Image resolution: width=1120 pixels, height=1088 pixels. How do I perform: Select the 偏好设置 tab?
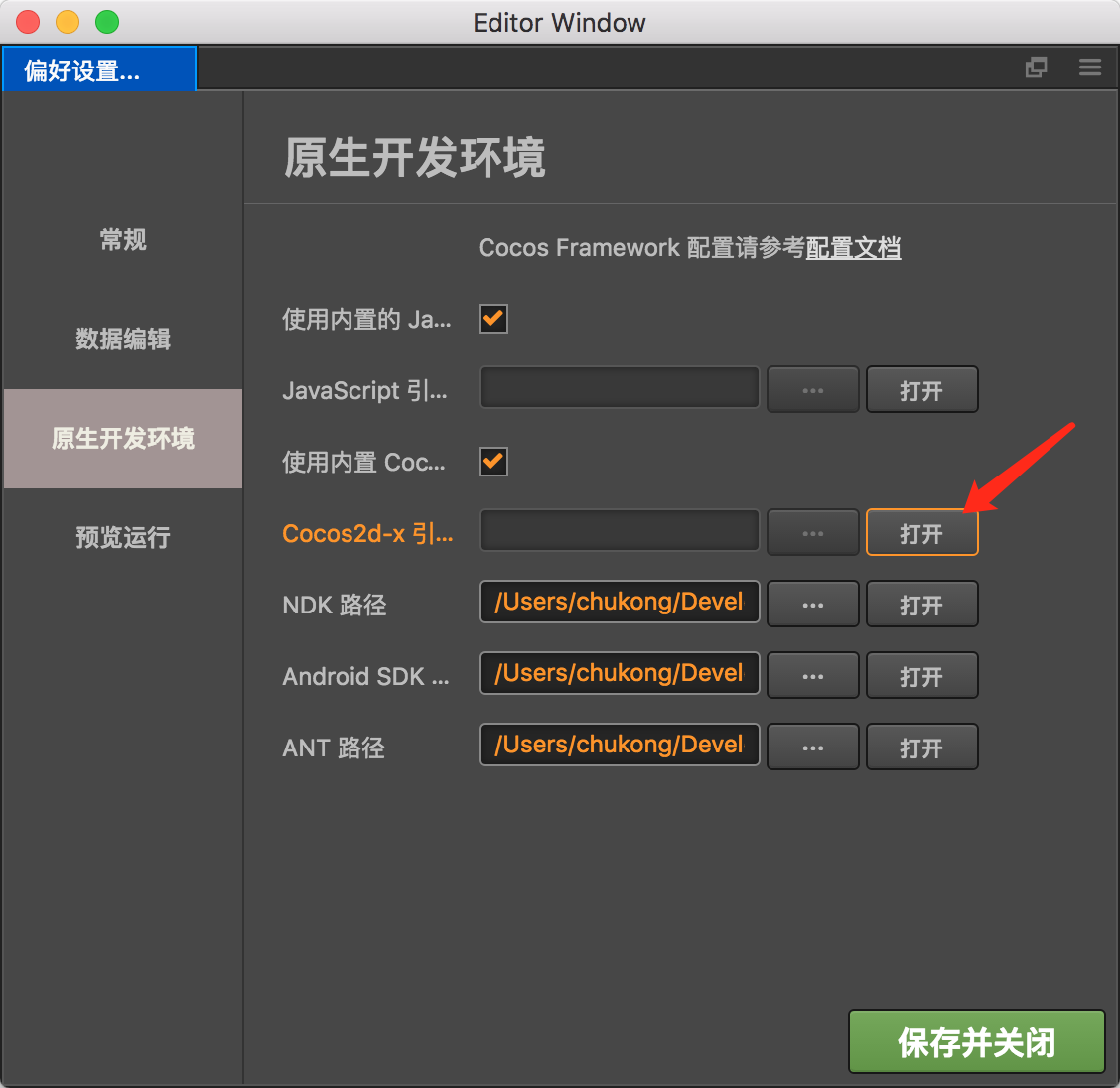pos(99,69)
